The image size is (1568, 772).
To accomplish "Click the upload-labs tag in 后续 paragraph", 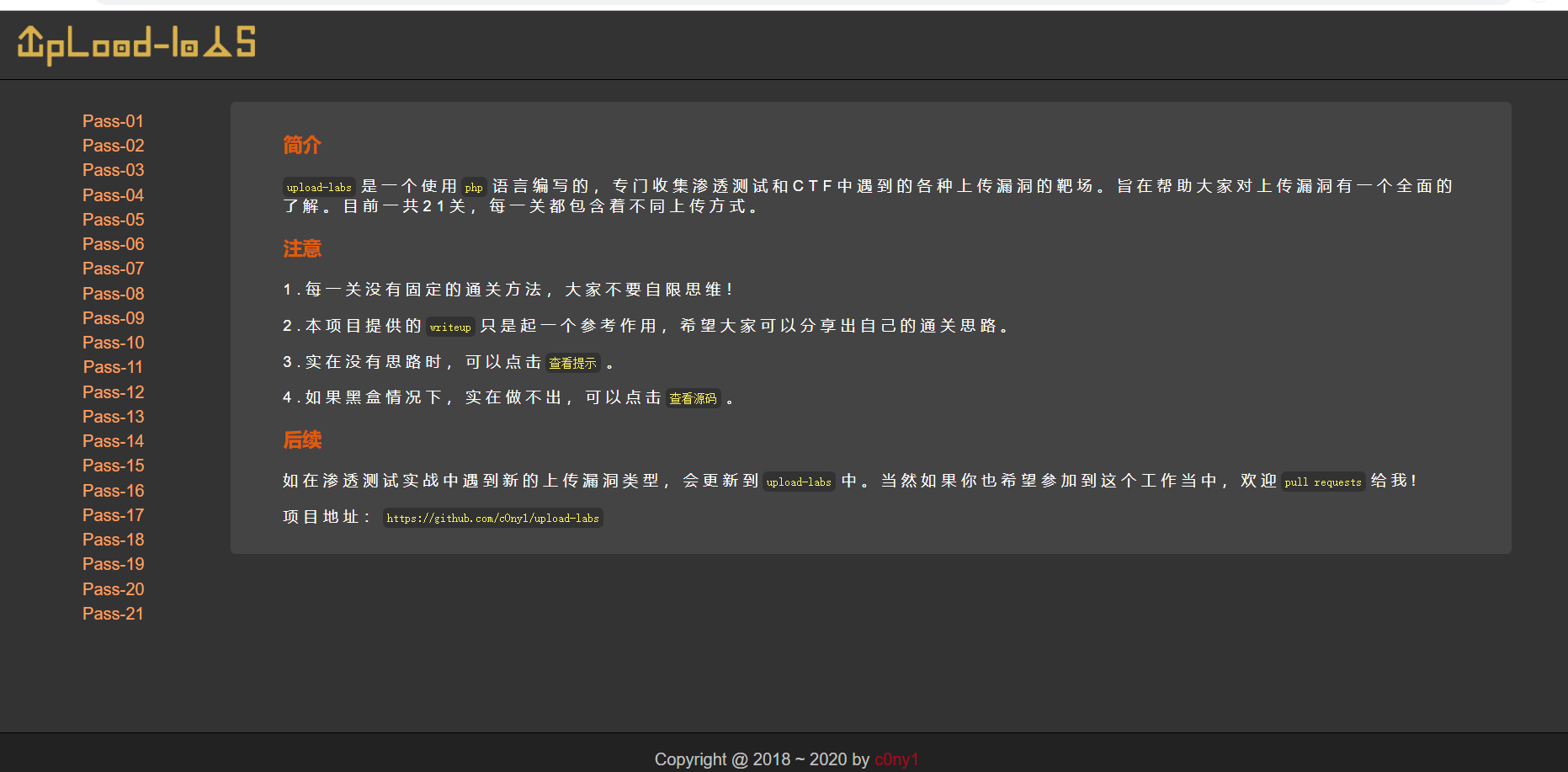I will pyautogui.click(x=799, y=482).
